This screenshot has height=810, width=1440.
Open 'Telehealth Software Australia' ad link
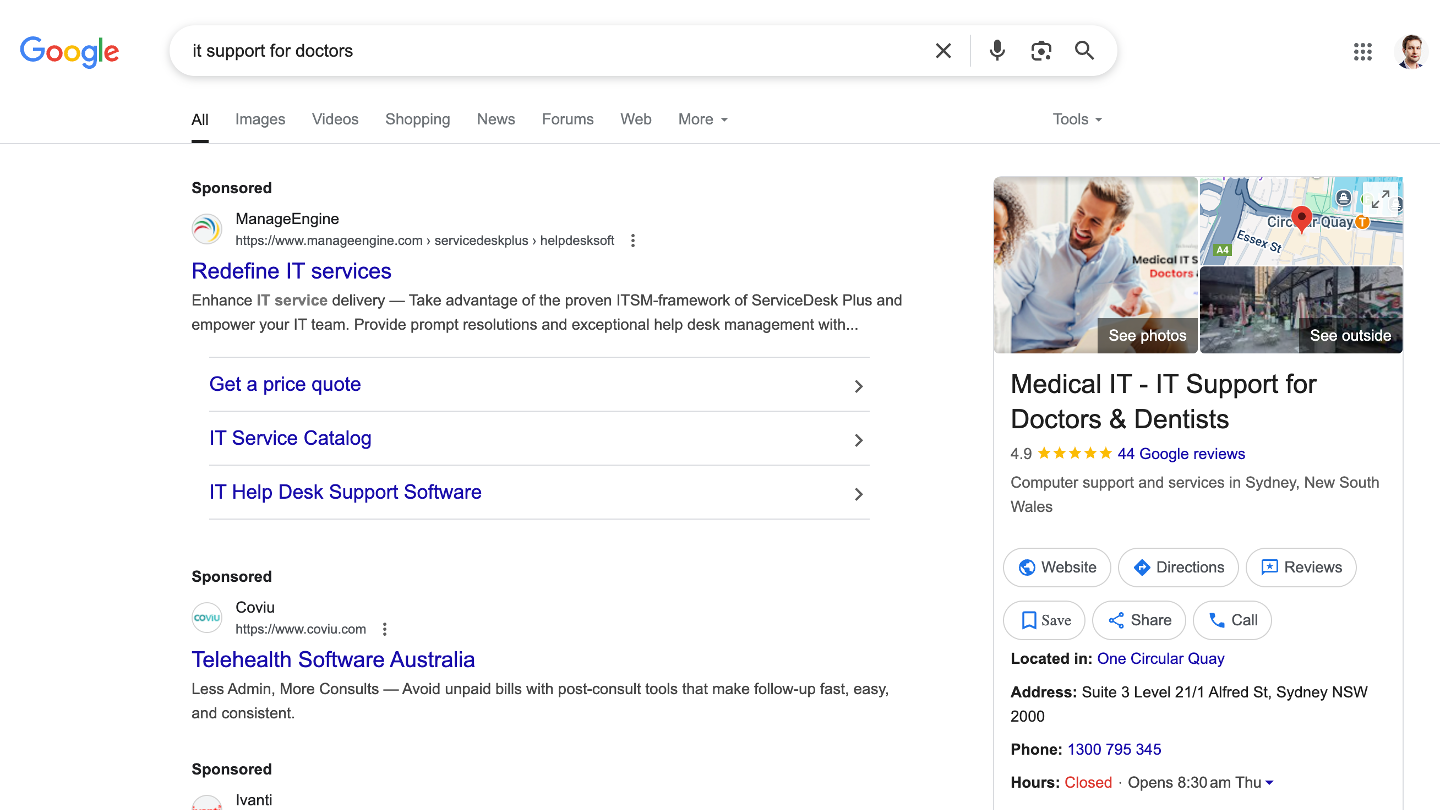333,660
